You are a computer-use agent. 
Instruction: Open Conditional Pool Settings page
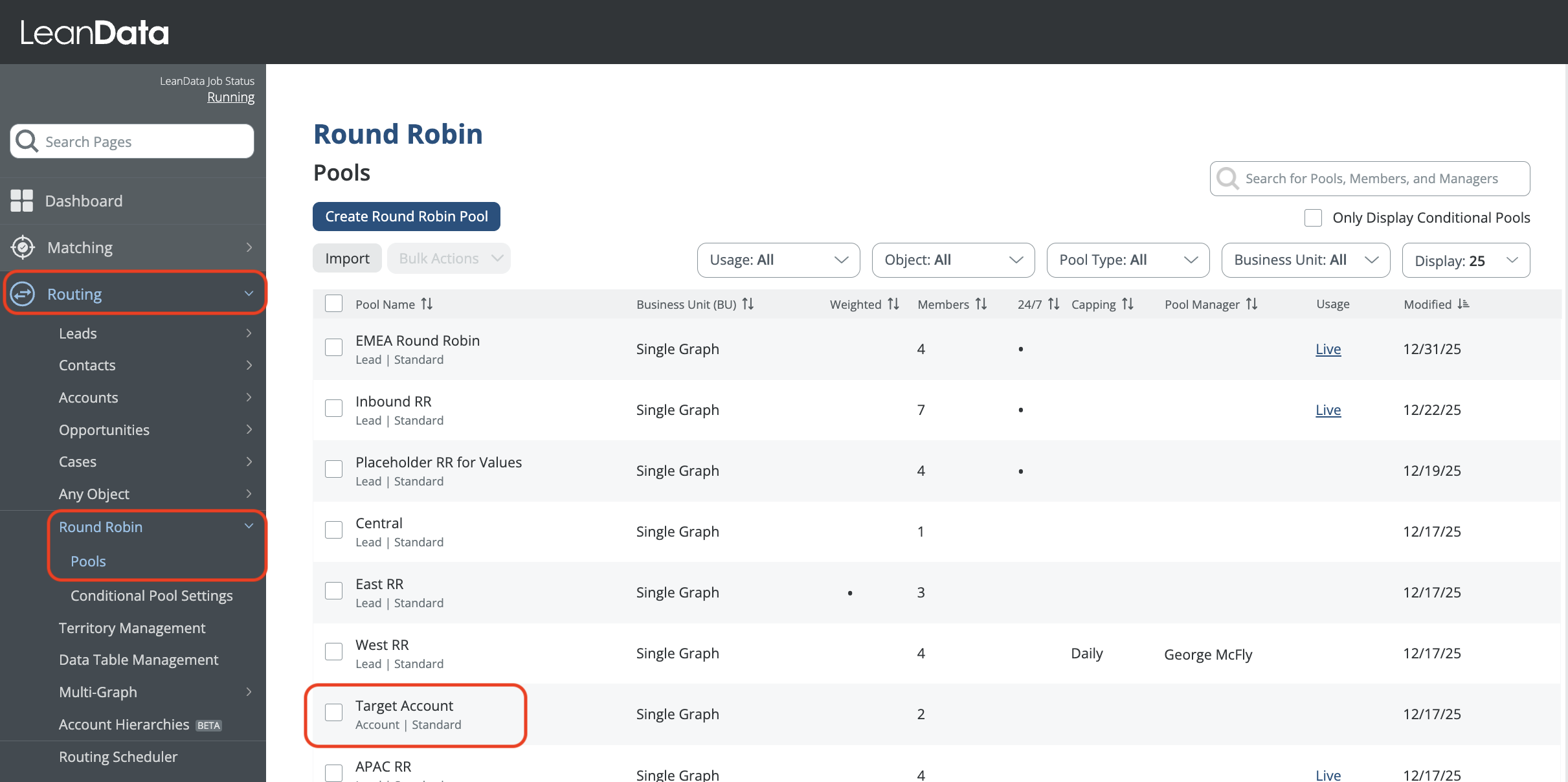tap(151, 596)
